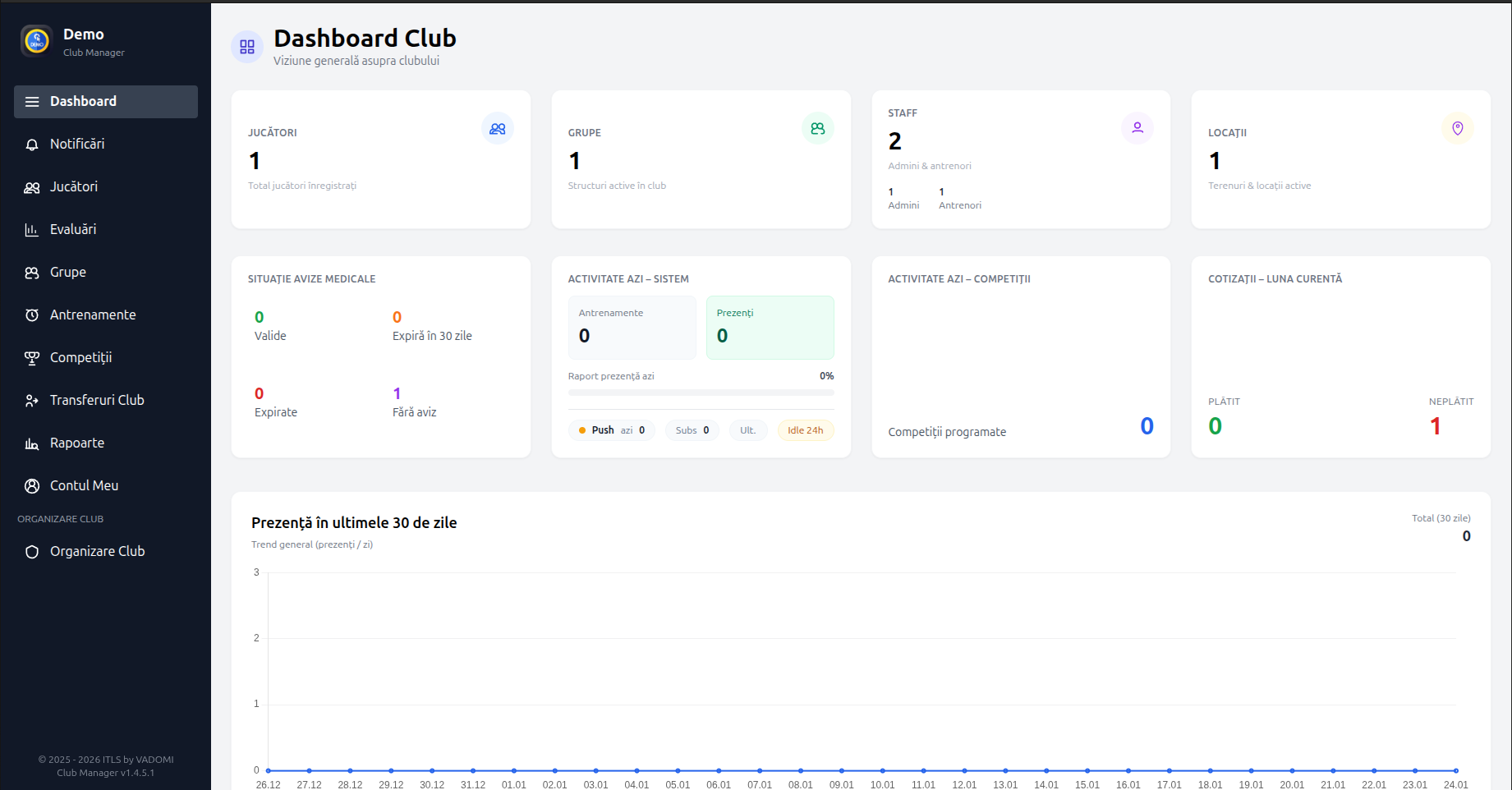This screenshot has height=790, width=1512.
Task: Open Competiții using the trophy icon
Action: coord(31,357)
